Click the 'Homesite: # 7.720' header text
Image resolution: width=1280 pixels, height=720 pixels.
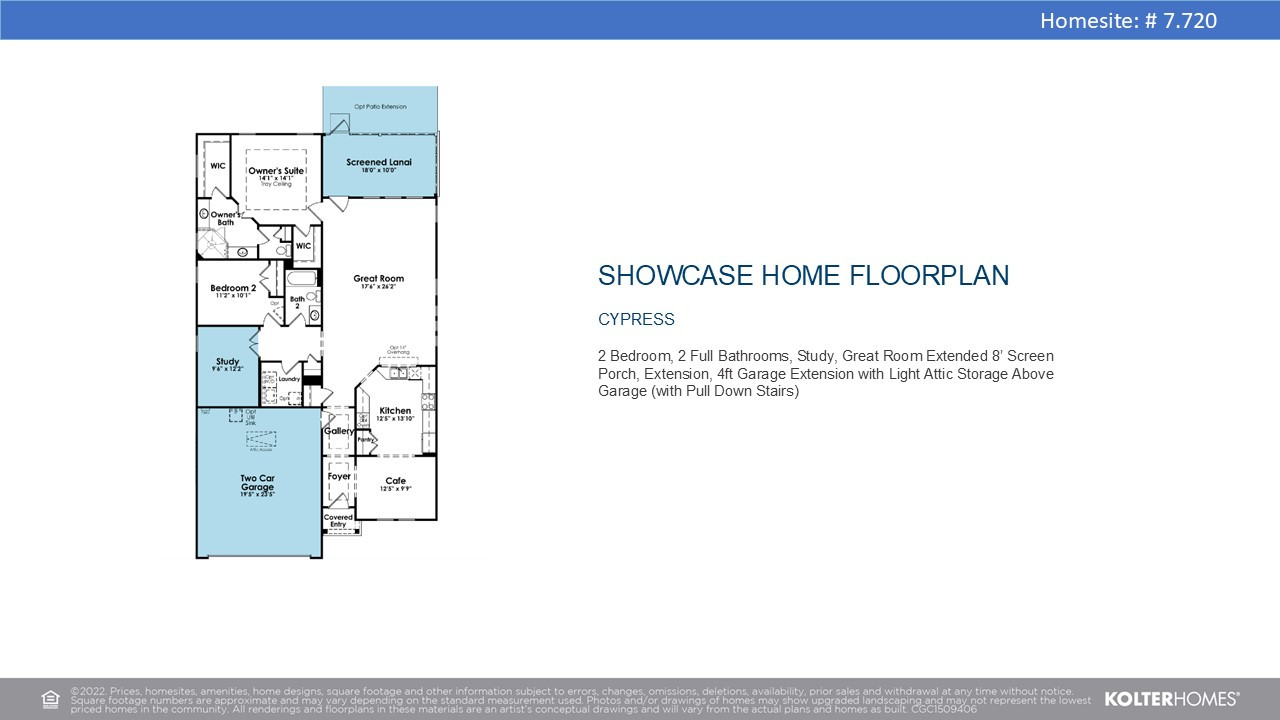(x=1128, y=20)
